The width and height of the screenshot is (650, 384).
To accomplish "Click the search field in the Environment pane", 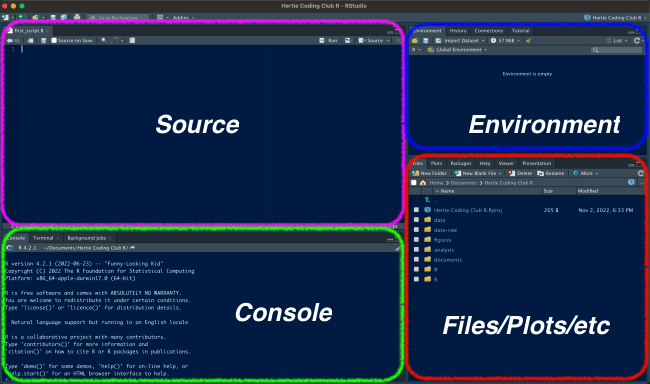I will pyautogui.click(x=616, y=50).
